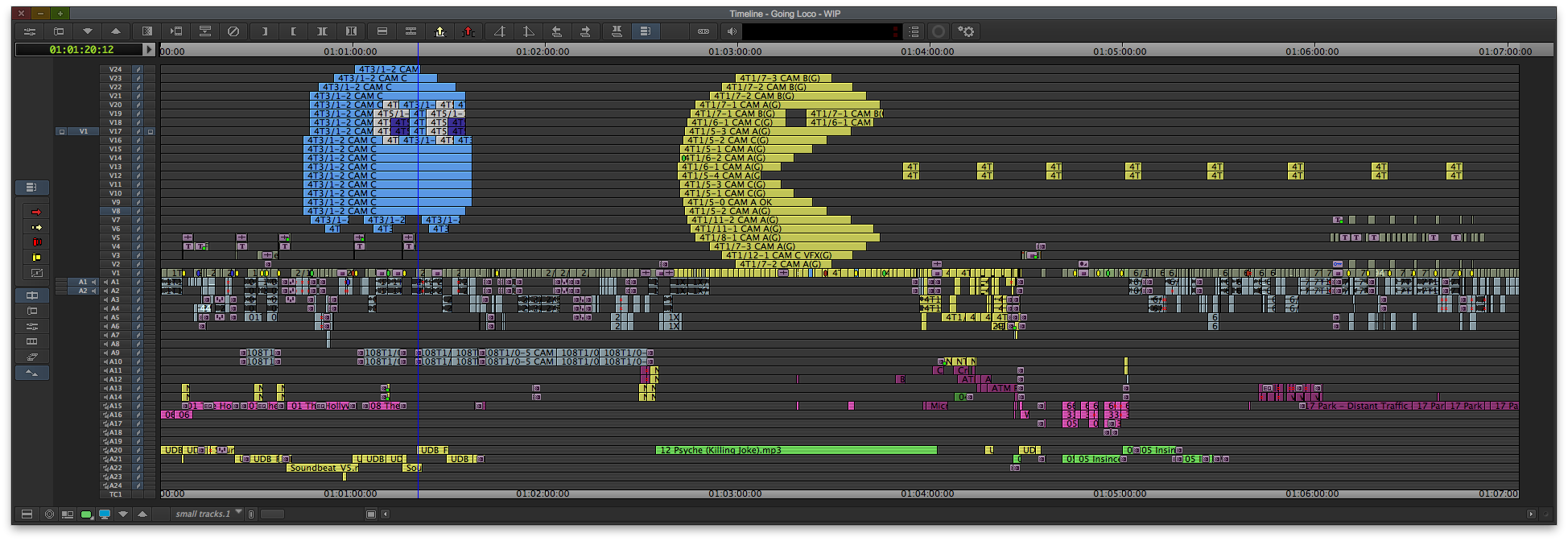
Task: Click the speaker icon in top toolbar
Action: [x=732, y=31]
